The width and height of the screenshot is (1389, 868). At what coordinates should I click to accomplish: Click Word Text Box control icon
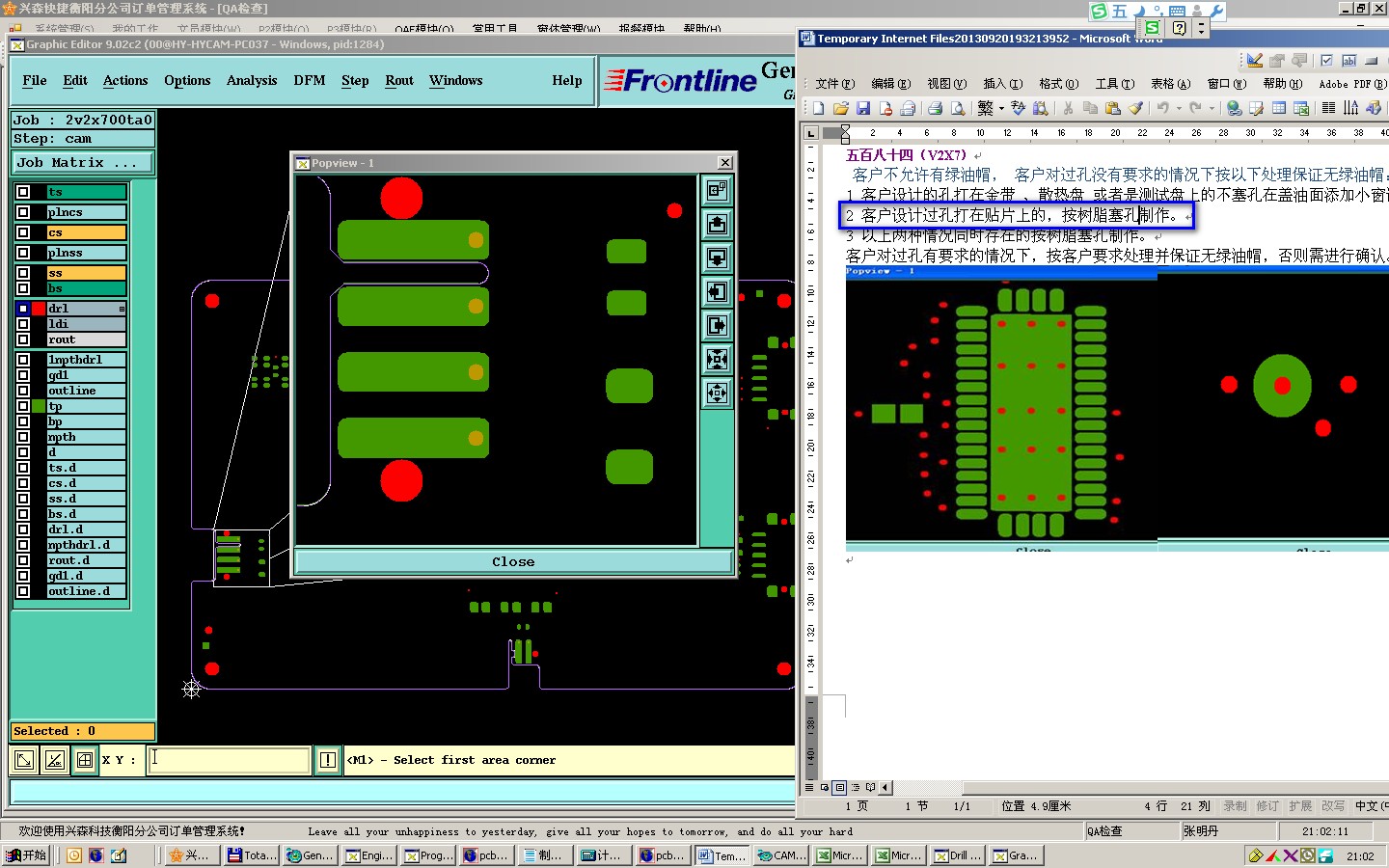tap(1348, 60)
